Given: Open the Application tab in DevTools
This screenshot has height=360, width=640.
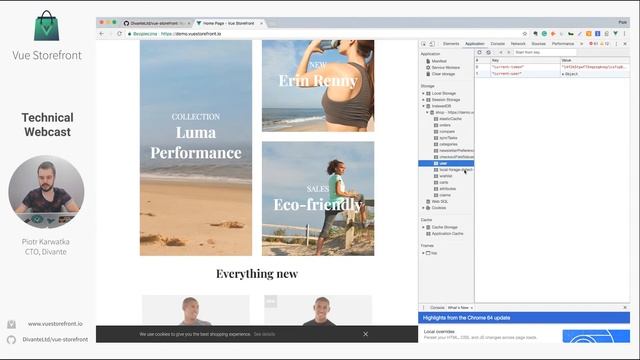Looking at the screenshot, I should pos(475,44).
